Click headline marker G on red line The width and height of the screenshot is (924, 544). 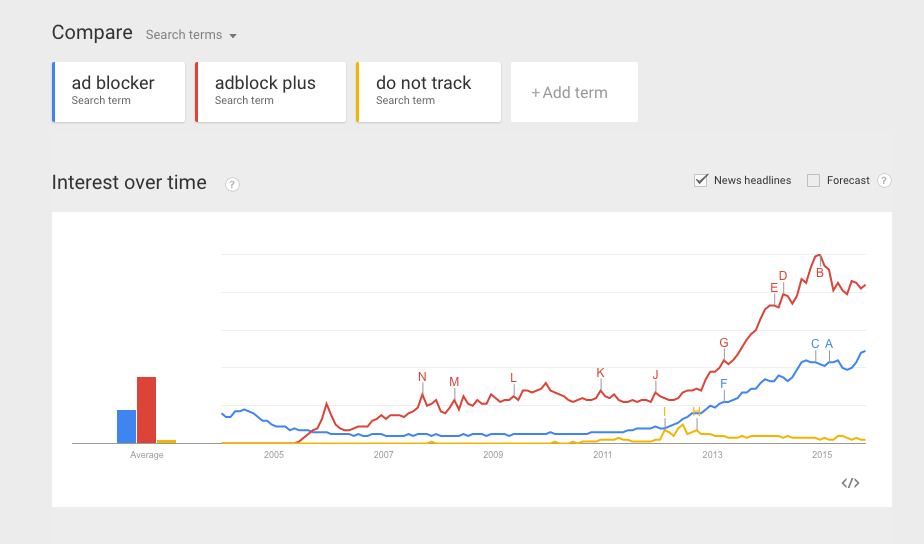click(x=724, y=343)
